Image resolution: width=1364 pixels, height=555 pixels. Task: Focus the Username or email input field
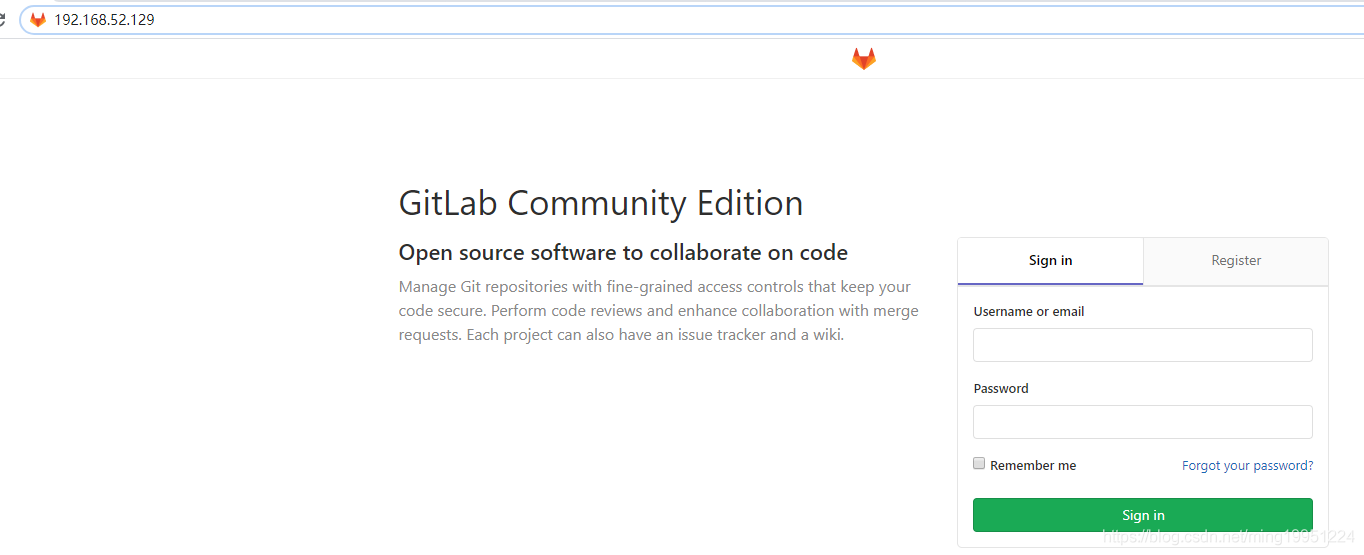1142,345
